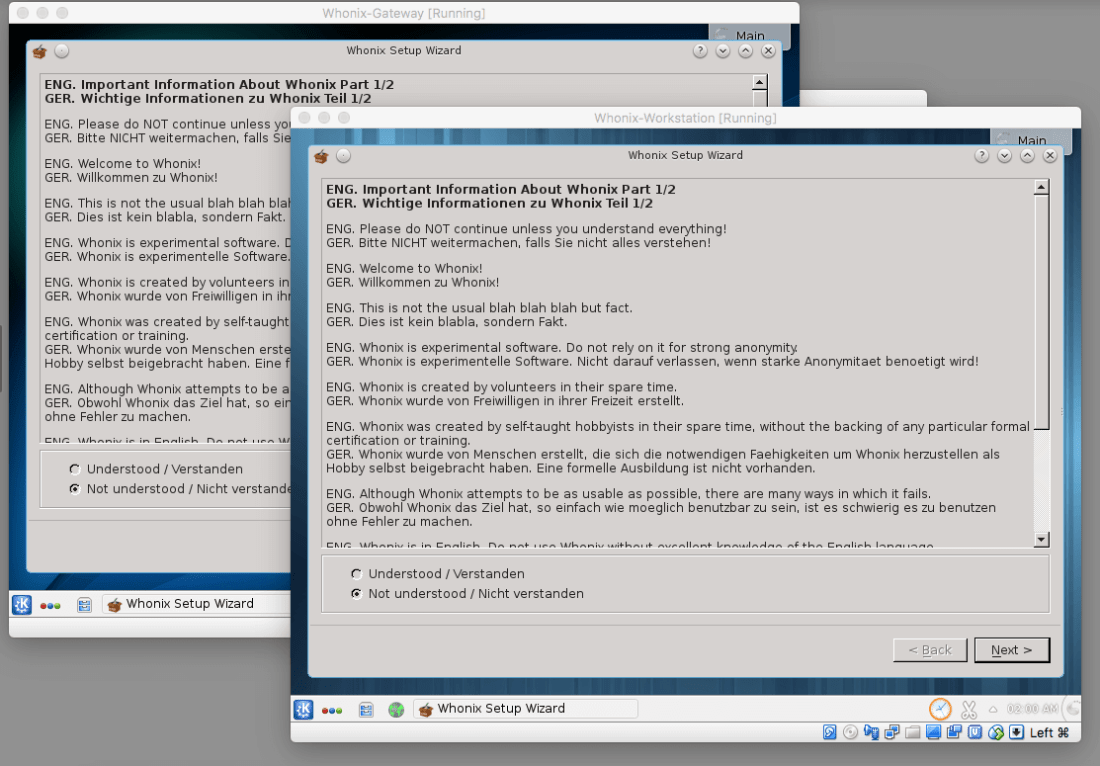Click the 'Welcome to Whonix!' line in Workstation
The height and width of the screenshot is (766, 1100).
[404, 269]
